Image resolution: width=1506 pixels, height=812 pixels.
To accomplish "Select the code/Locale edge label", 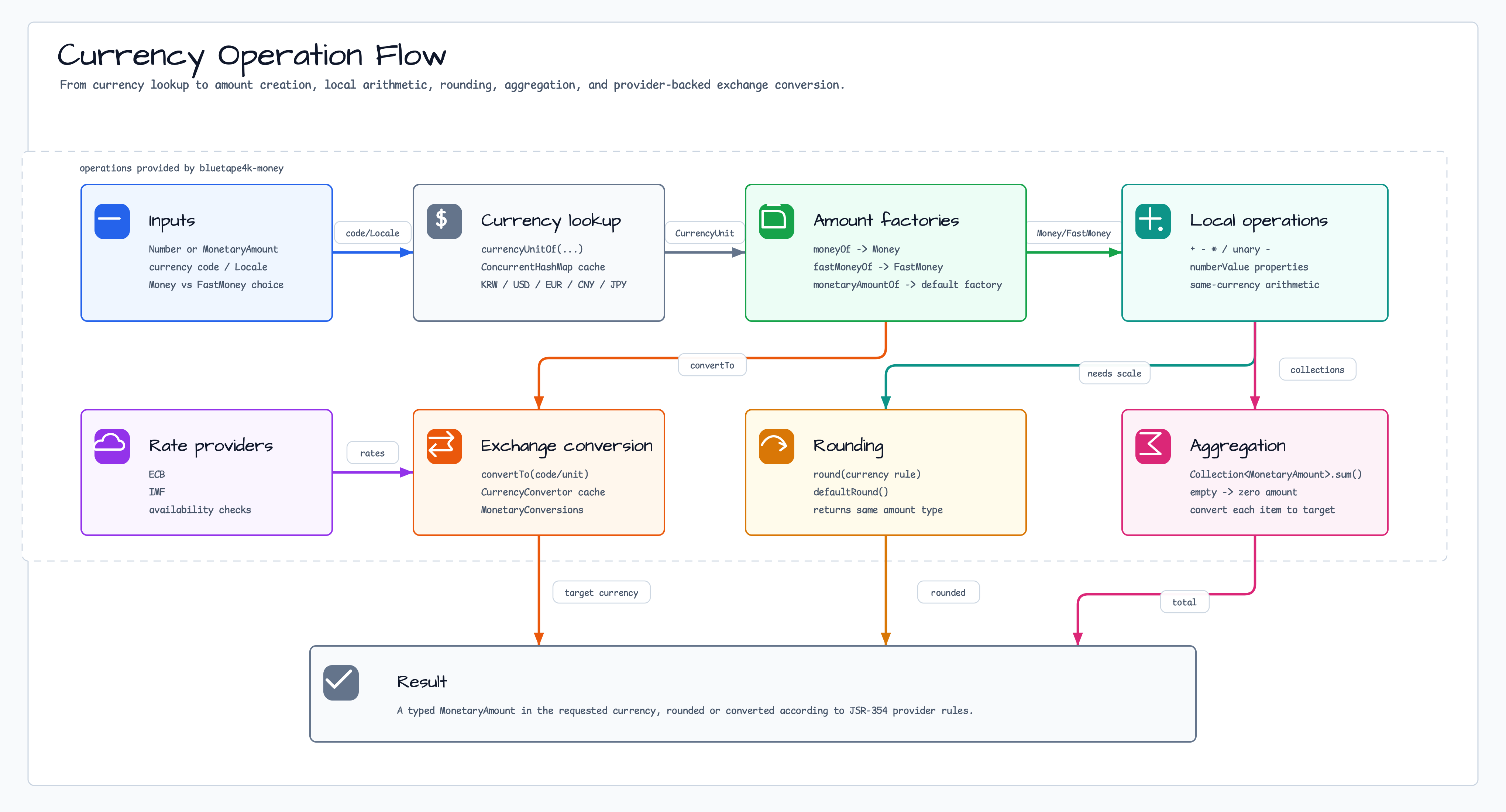I will 372,233.
